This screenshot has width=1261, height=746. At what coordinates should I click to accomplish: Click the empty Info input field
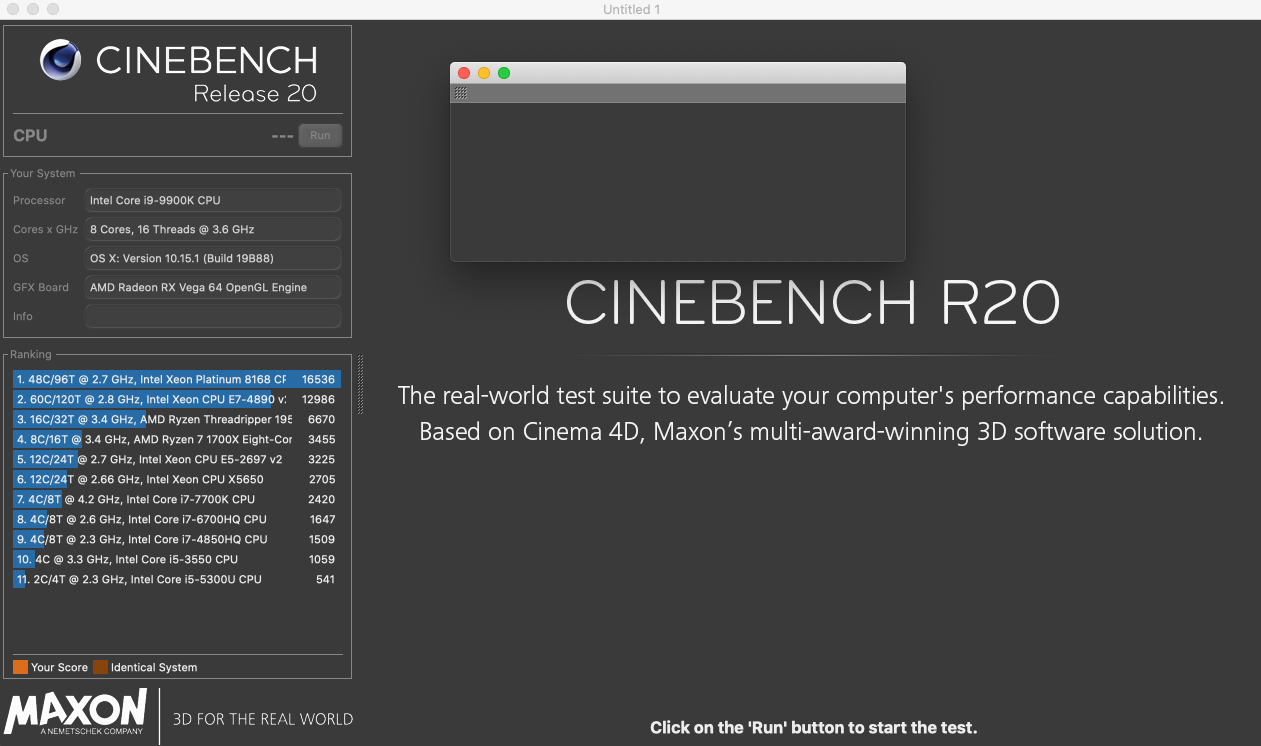(213, 316)
